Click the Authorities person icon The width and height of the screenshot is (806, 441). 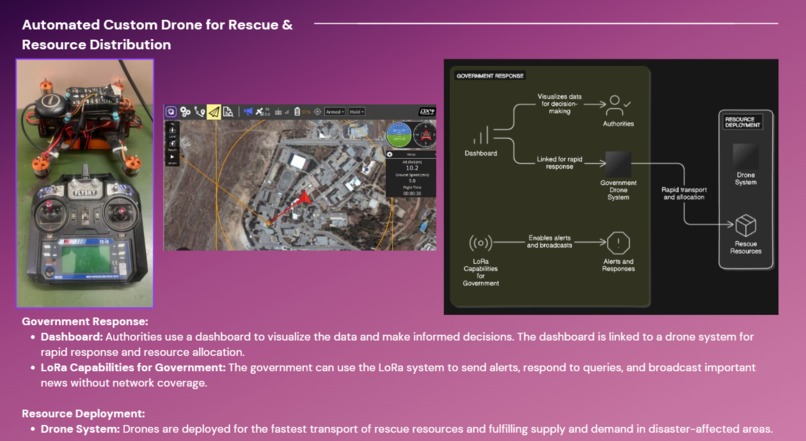[617, 106]
